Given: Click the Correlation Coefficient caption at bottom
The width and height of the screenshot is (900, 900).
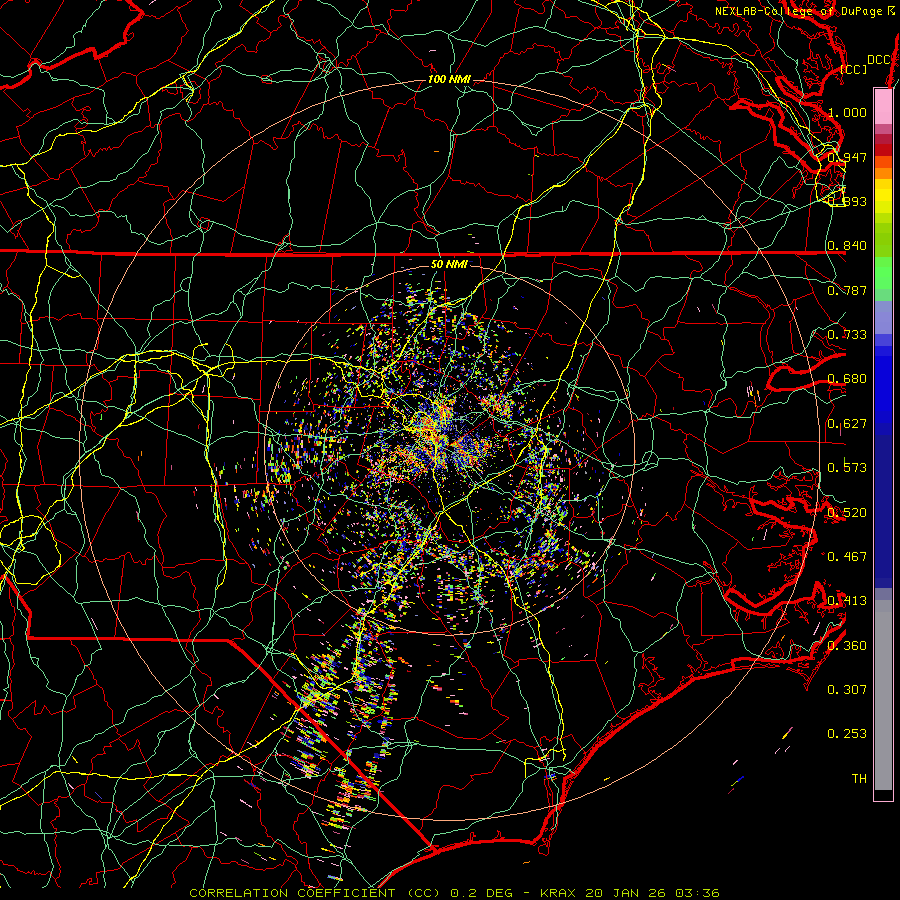Looking at the screenshot, I should click(x=454, y=893).
